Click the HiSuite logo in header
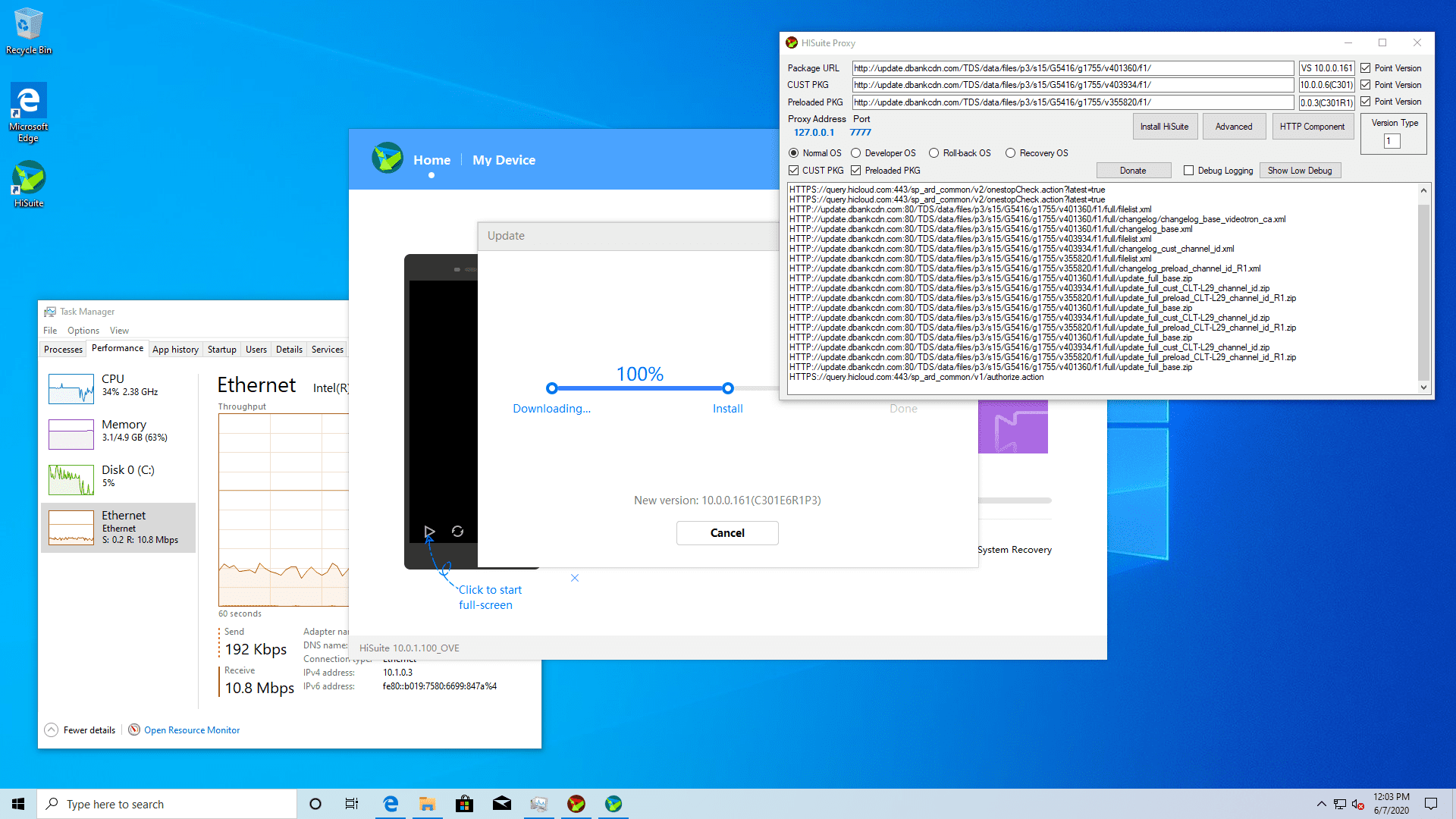The image size is (1456, 819). pyautogui.click(x=388, y=158)
